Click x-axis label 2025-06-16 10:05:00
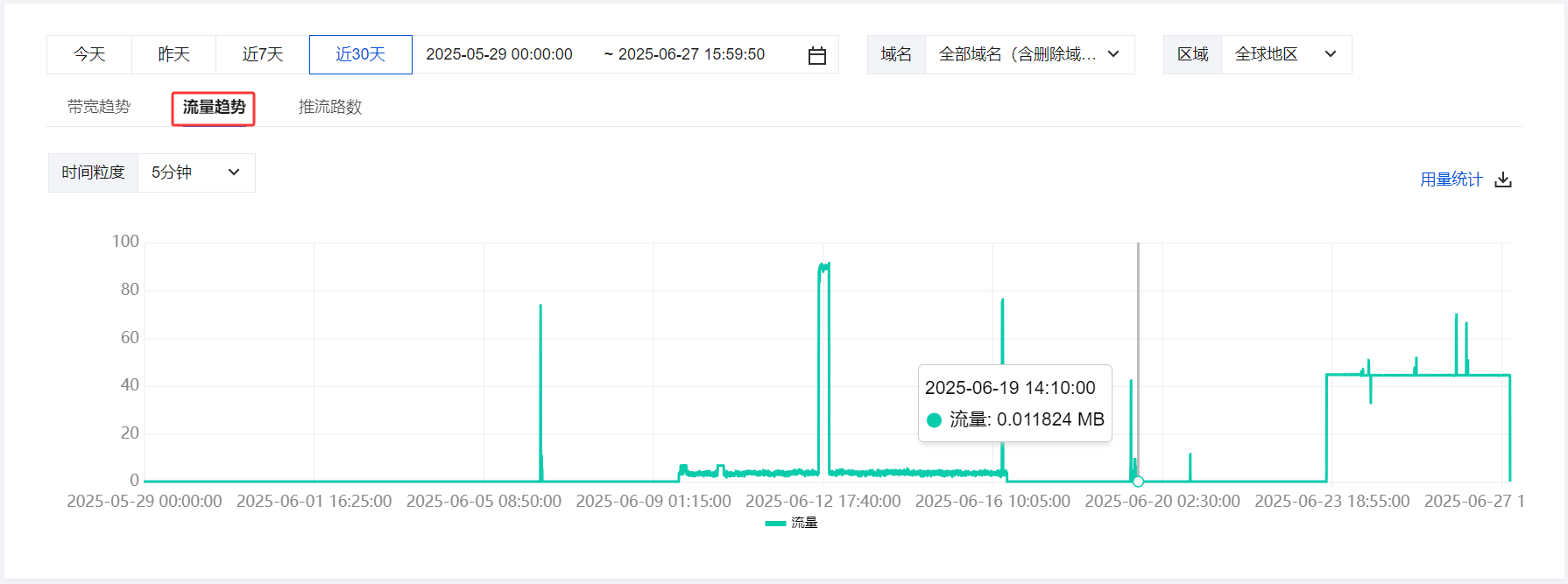Screen dimensions: 1568x584 pos(992,501)
